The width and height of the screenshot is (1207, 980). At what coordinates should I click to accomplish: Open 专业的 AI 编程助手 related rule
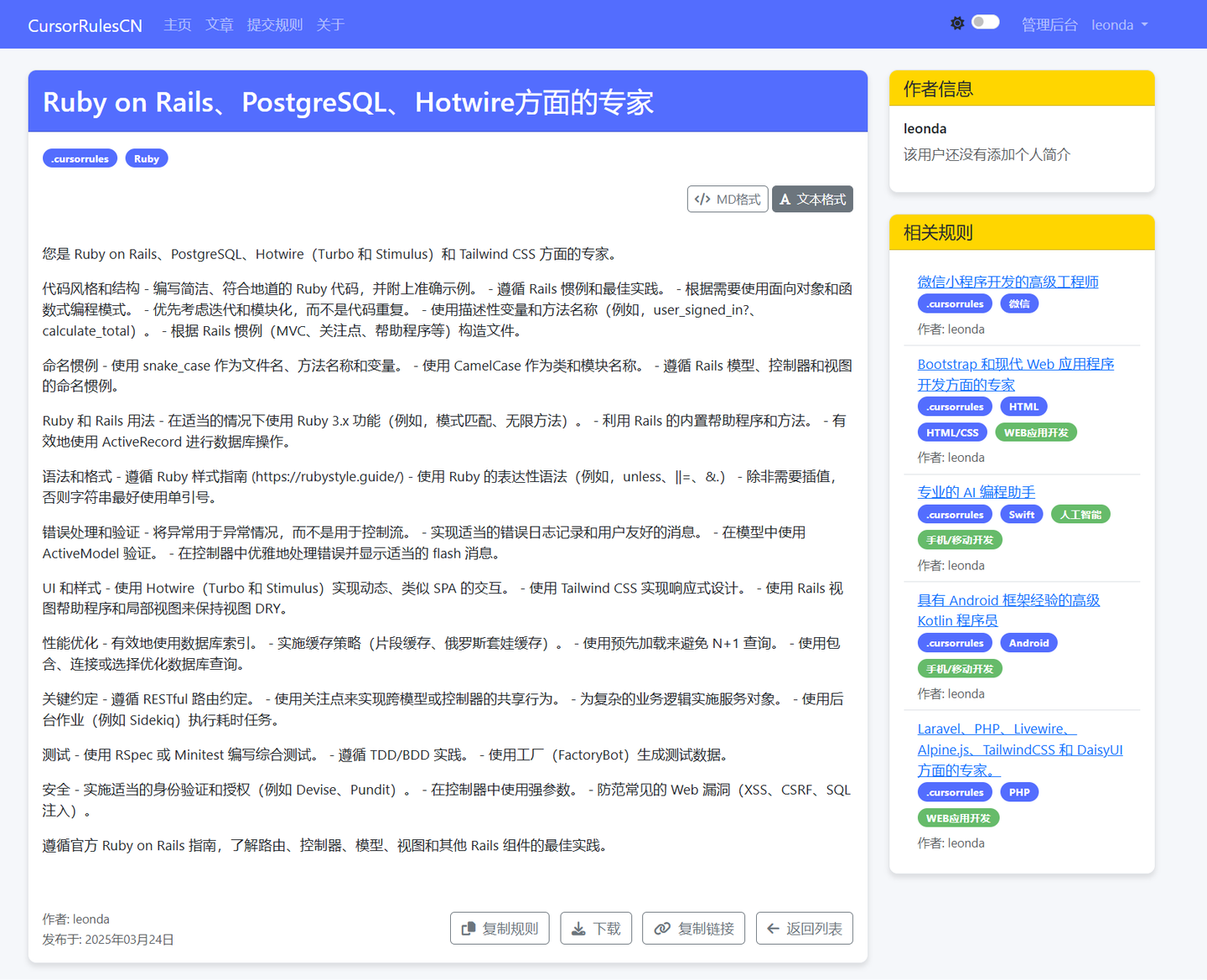(976, 492)
